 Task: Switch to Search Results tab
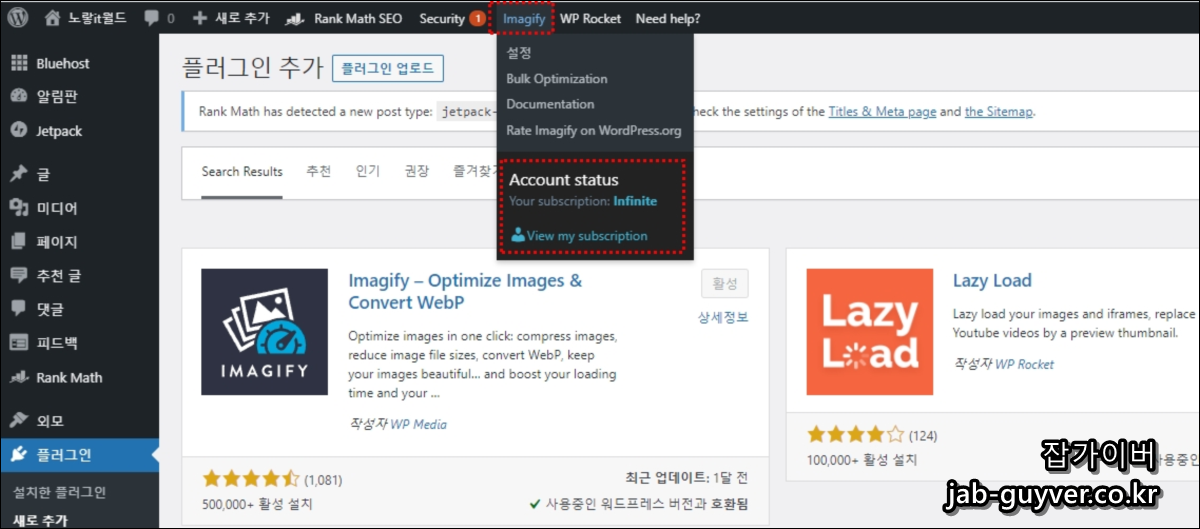(x=242, y=172)
